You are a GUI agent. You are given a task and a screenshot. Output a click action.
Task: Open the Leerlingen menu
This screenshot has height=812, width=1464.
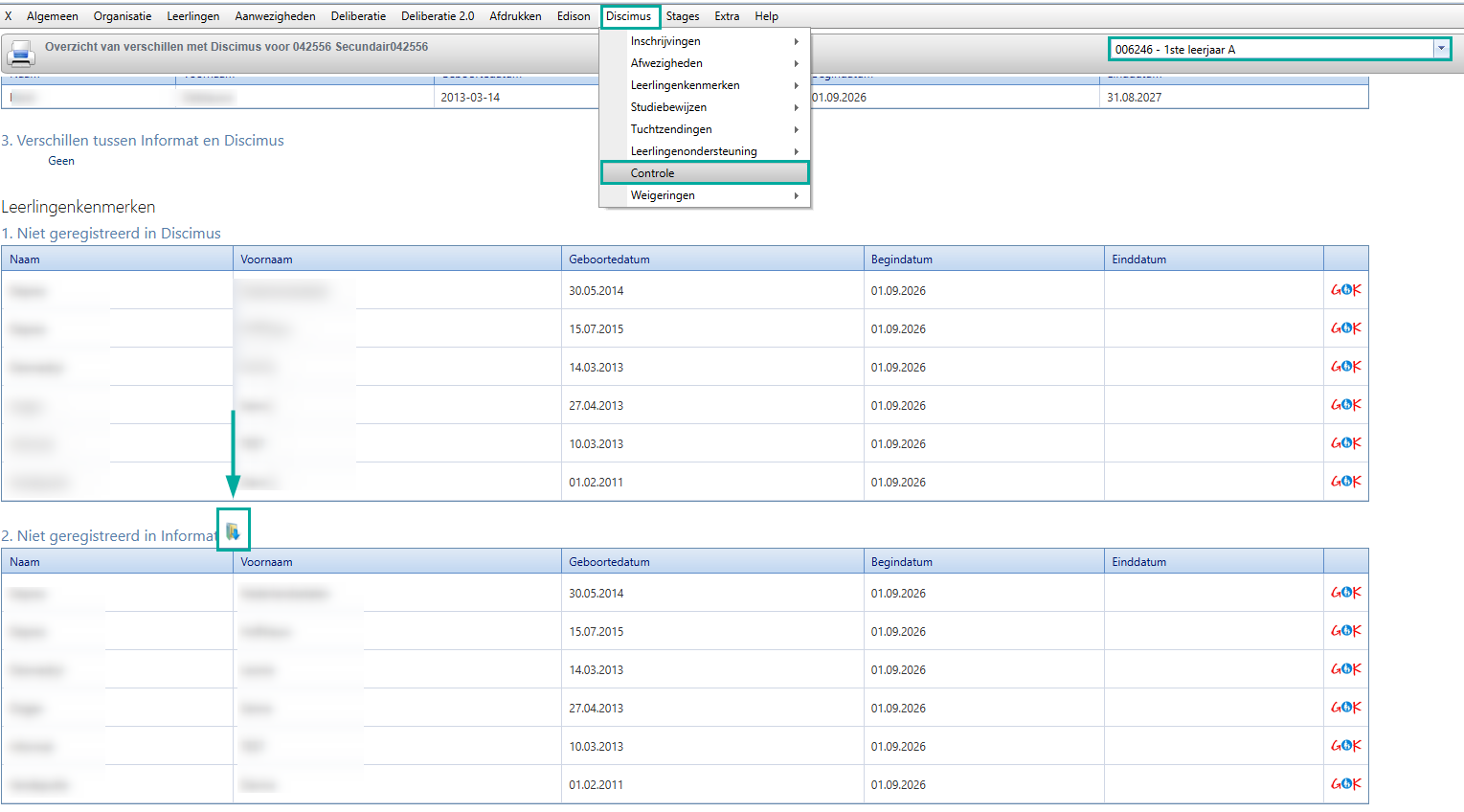pyautogui.click(x=193, y=16)
